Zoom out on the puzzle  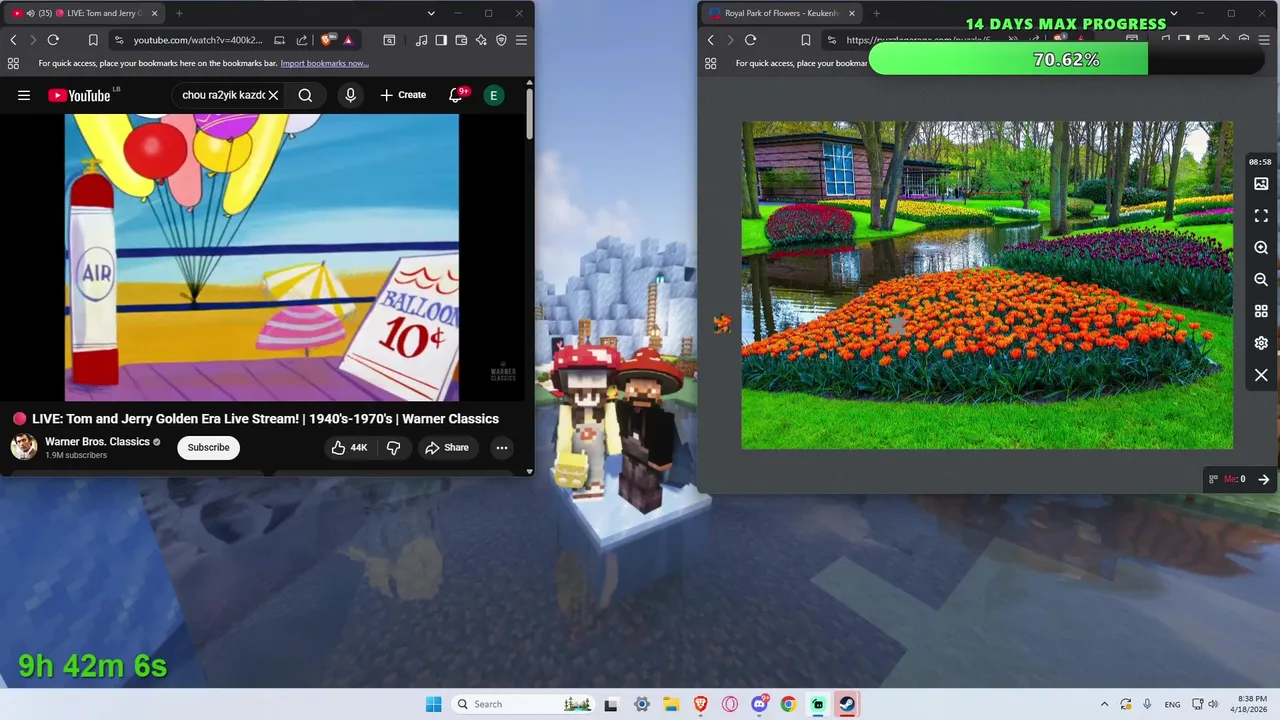[x=1261, y=280]
